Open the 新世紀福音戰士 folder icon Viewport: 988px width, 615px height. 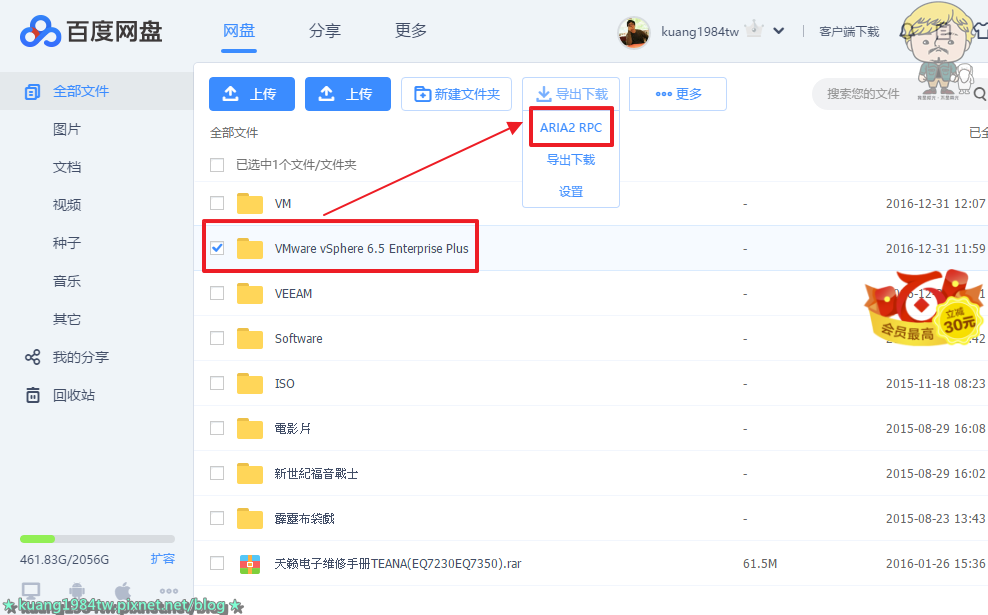point(250,473)
